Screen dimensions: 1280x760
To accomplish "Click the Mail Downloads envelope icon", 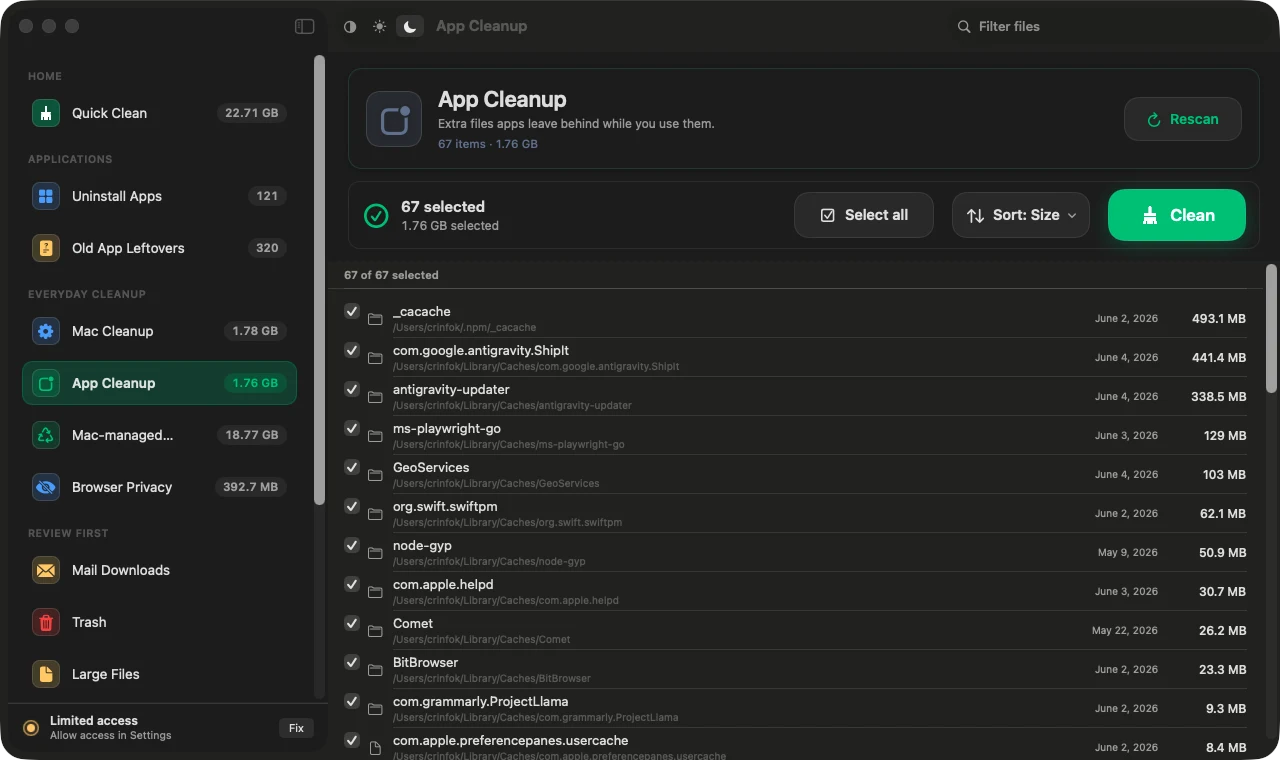I will [46, 570].
